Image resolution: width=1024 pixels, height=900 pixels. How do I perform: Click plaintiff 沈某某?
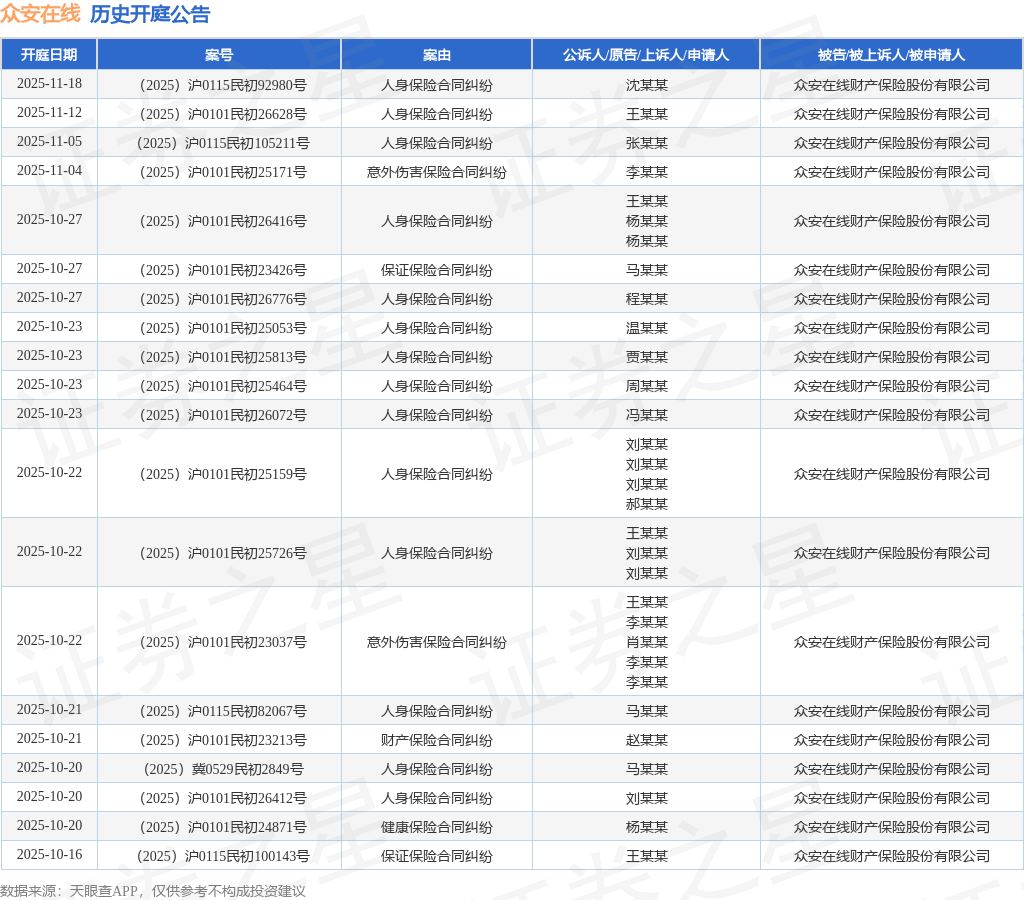[647, 85]
